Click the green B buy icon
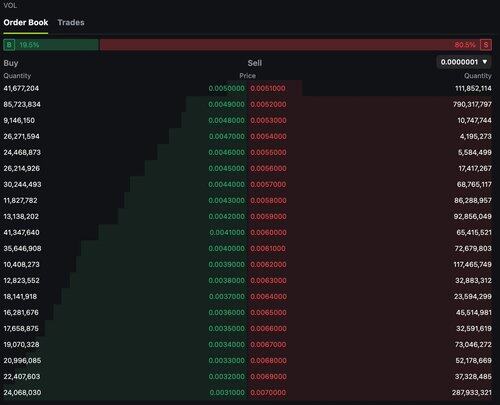The image size is (500, 405). [x=9, y=45]
